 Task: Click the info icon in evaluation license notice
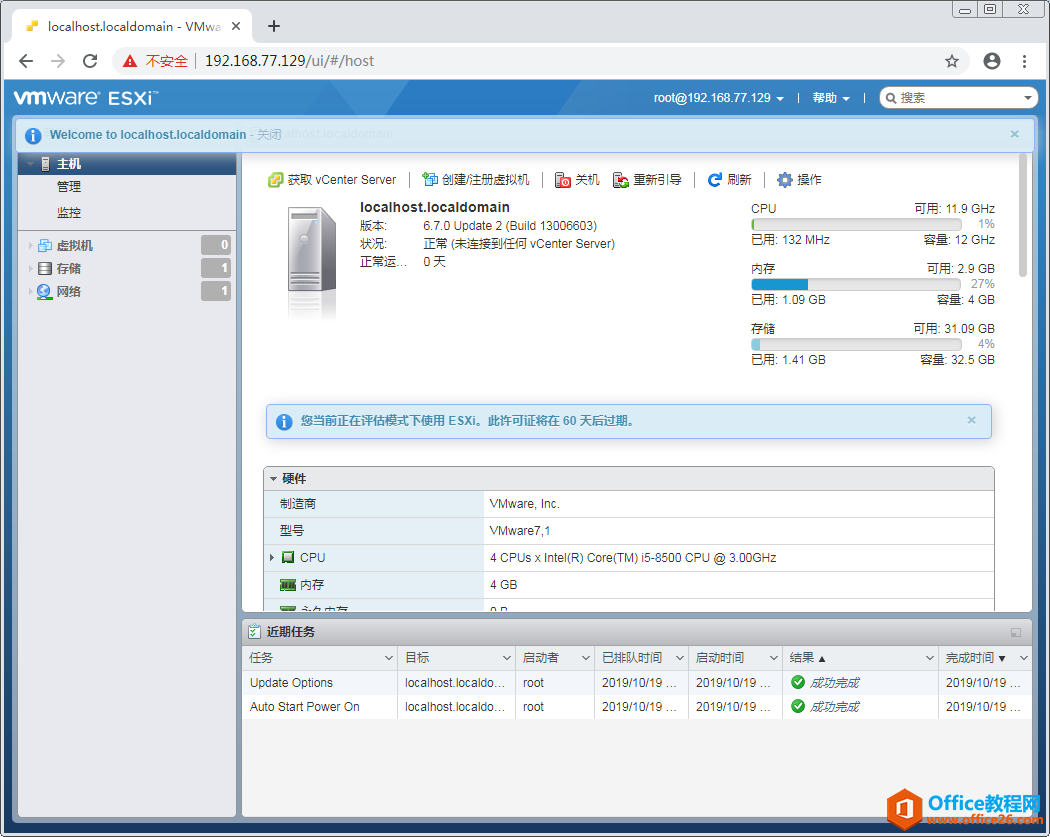pos(284,421)
